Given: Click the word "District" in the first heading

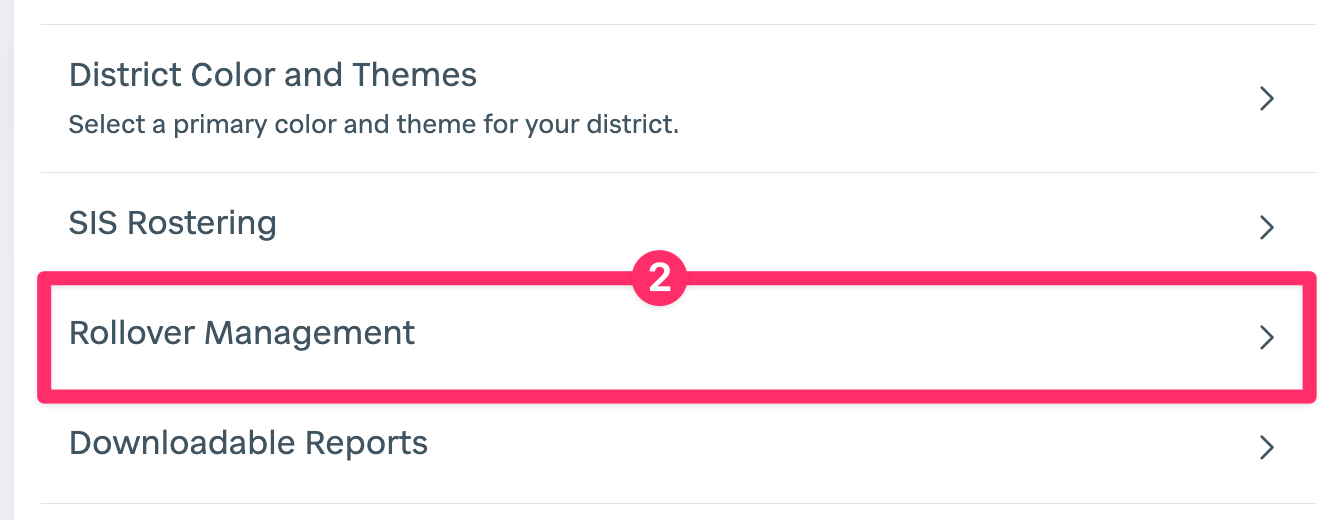Looking at the screenshot, I should click(x=120, y=75).
